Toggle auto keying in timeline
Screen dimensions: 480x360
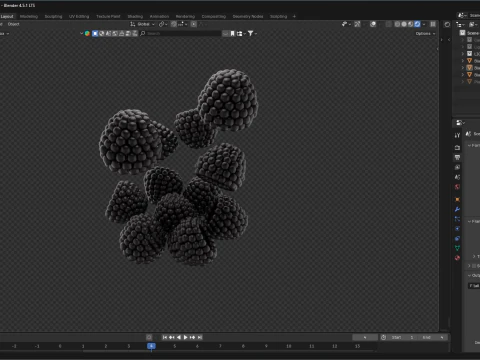point(149,337)
